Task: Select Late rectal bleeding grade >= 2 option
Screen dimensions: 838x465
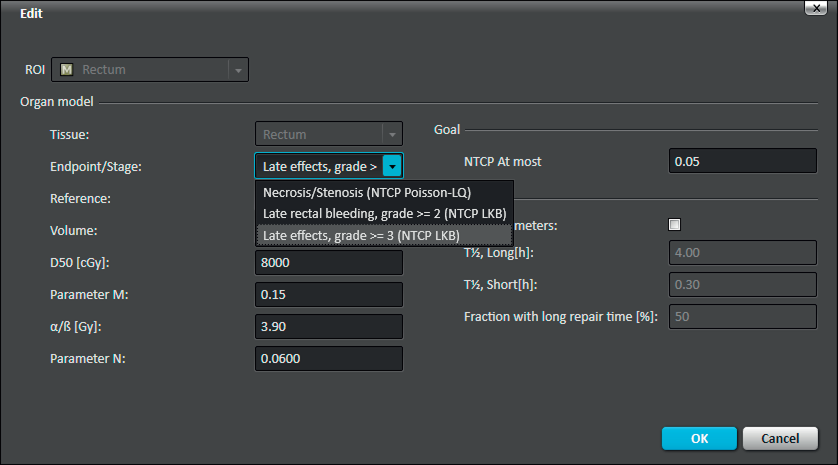Action: (384, 214)
